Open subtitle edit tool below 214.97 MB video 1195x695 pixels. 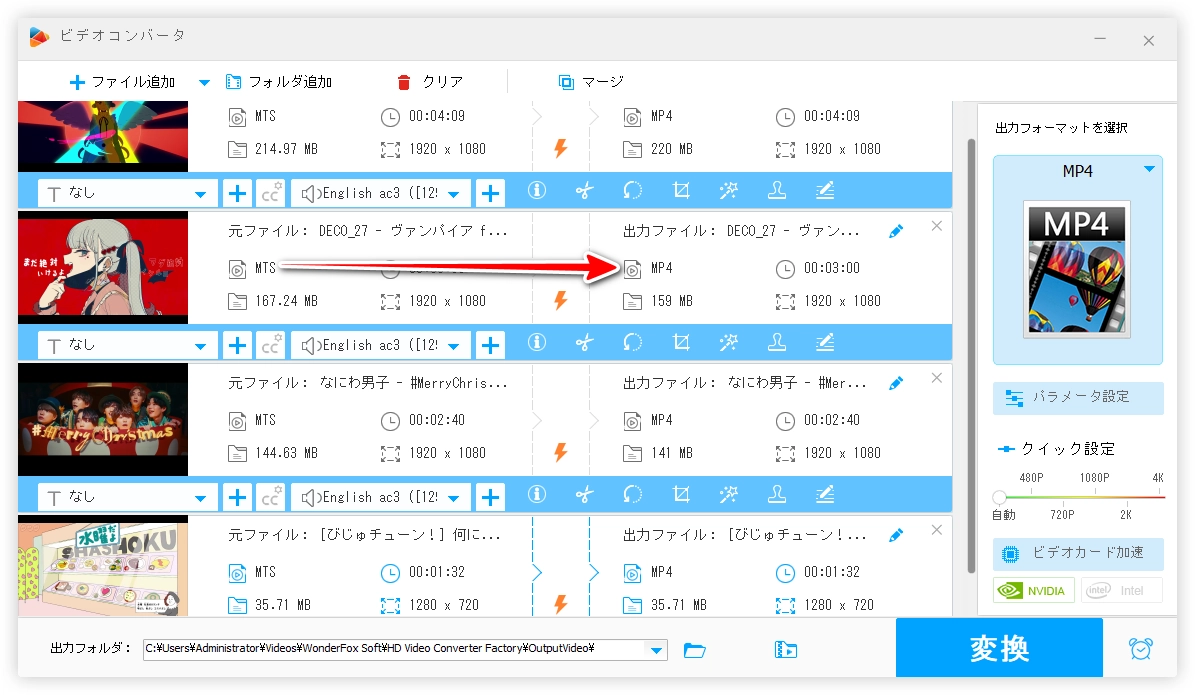pos(825,191)
